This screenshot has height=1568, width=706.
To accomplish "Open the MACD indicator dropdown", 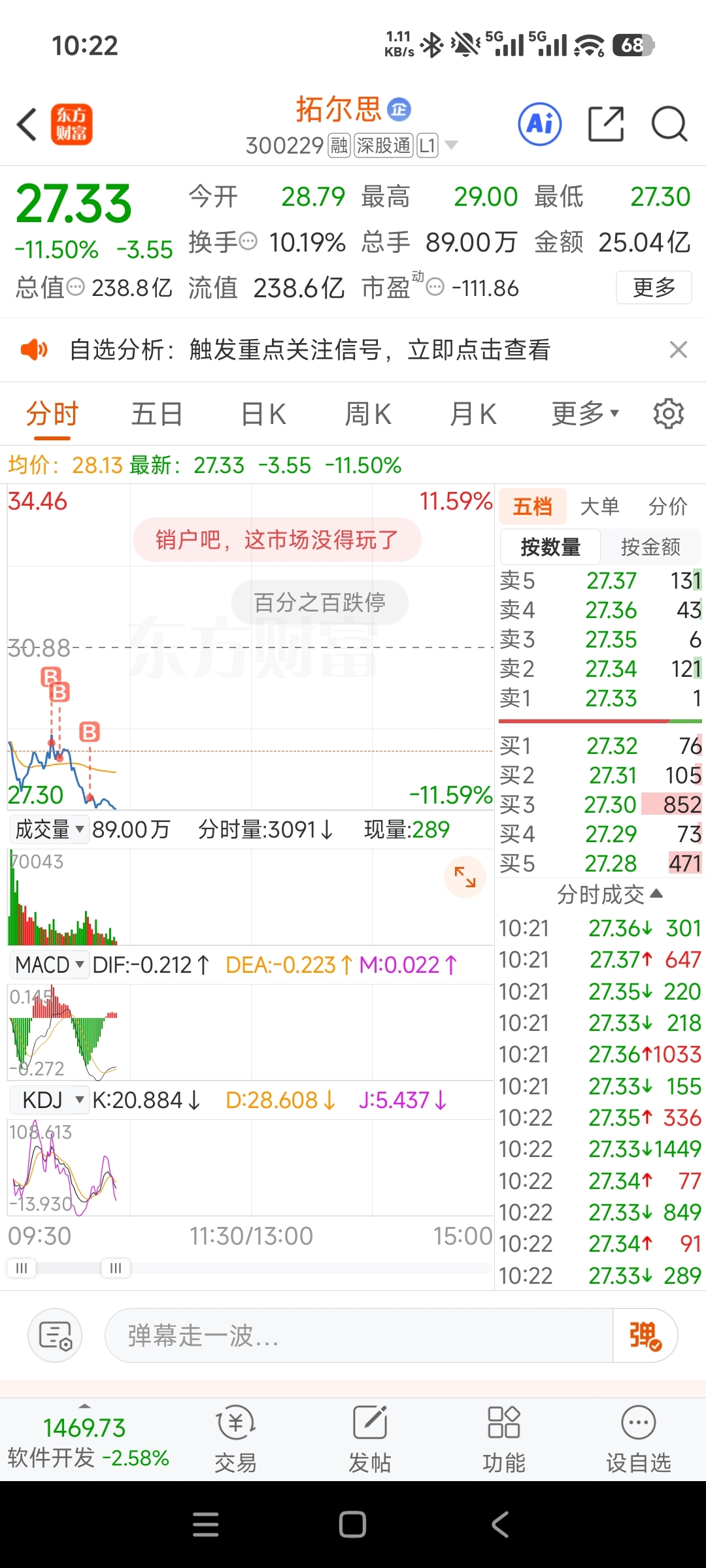I will [50, 965].
